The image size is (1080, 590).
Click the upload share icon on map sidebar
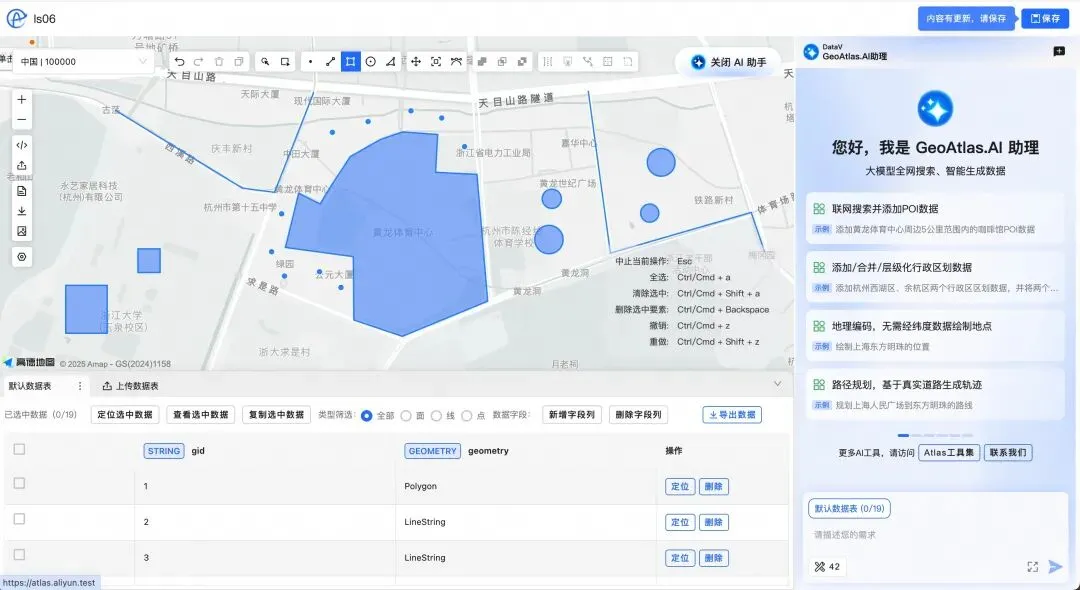click(x=22, y=166)
